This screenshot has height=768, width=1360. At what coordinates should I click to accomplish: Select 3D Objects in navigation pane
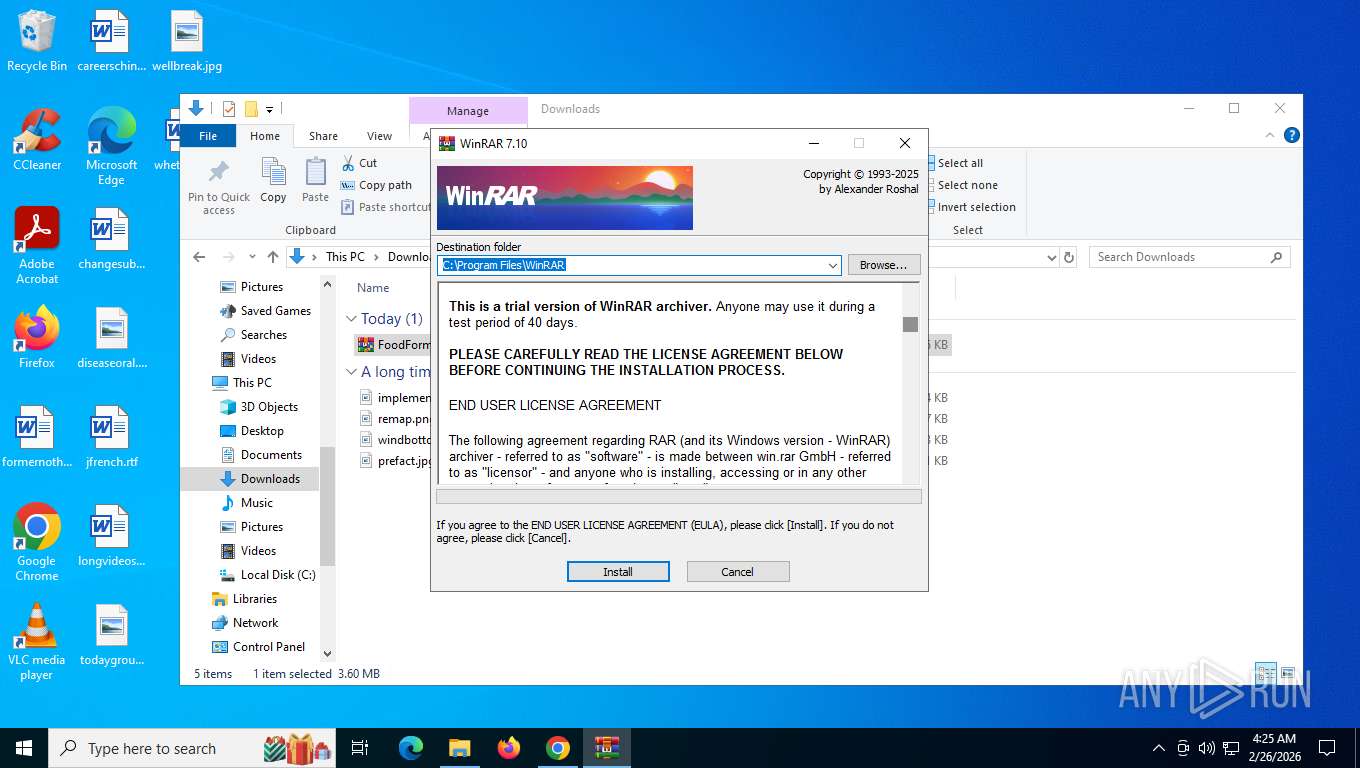pos(259,407)
